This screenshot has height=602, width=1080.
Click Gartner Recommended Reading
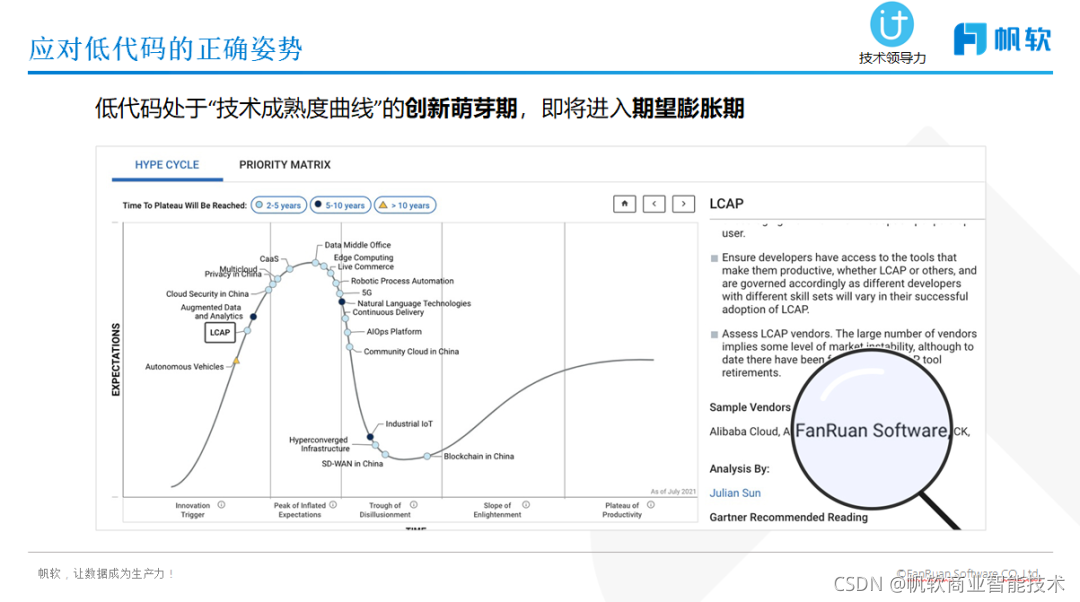point(788,517)
